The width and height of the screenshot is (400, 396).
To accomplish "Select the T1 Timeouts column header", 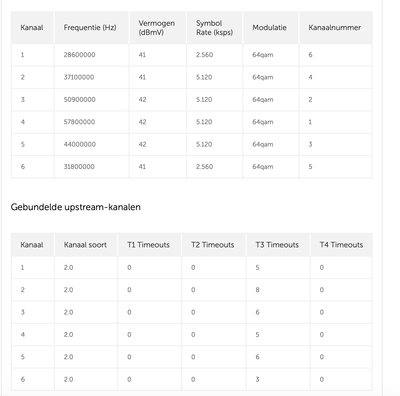I will [x=148, y=245].
